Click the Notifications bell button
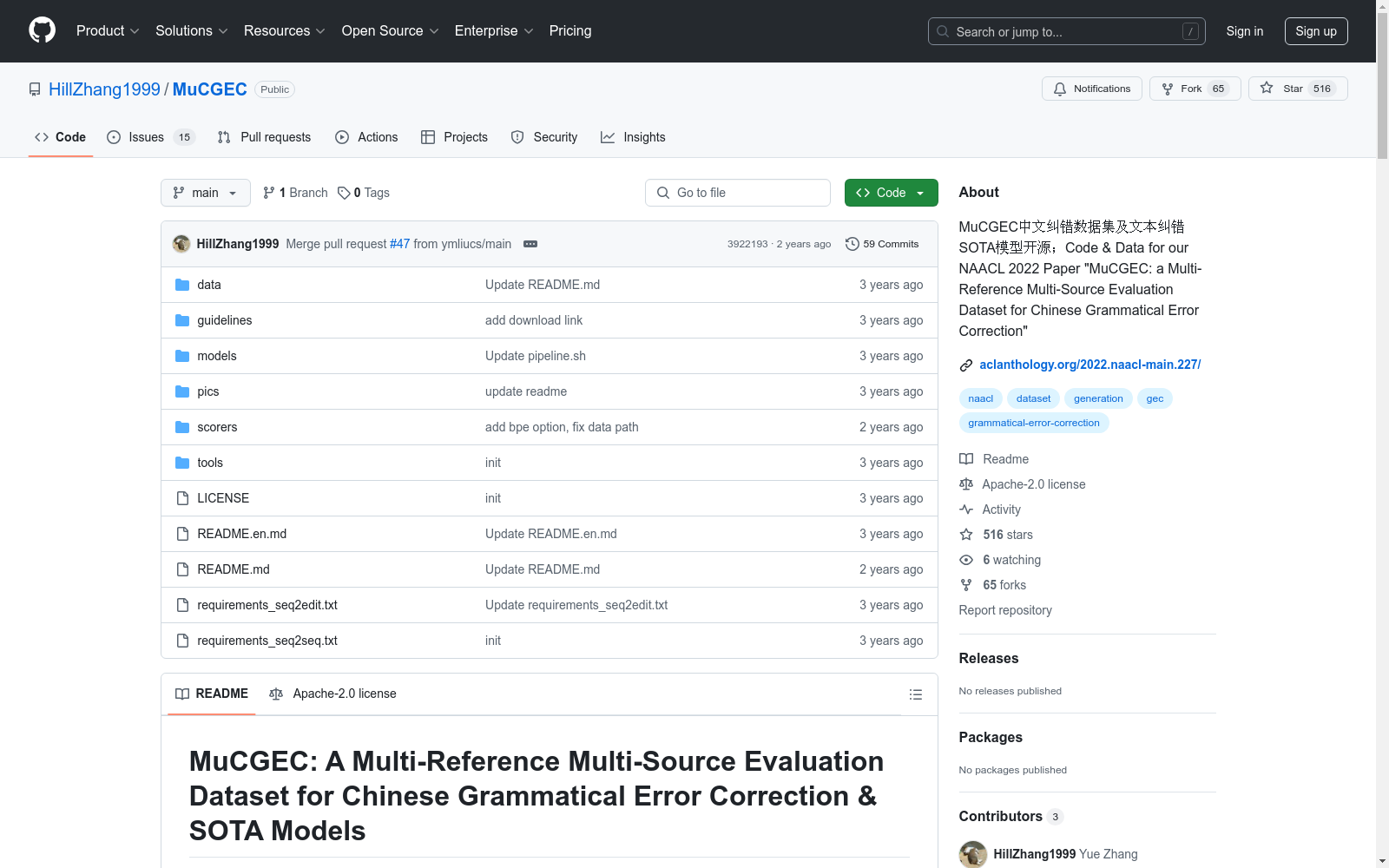This screenshot has height=868, width=1389. (x=1091, y=89)
